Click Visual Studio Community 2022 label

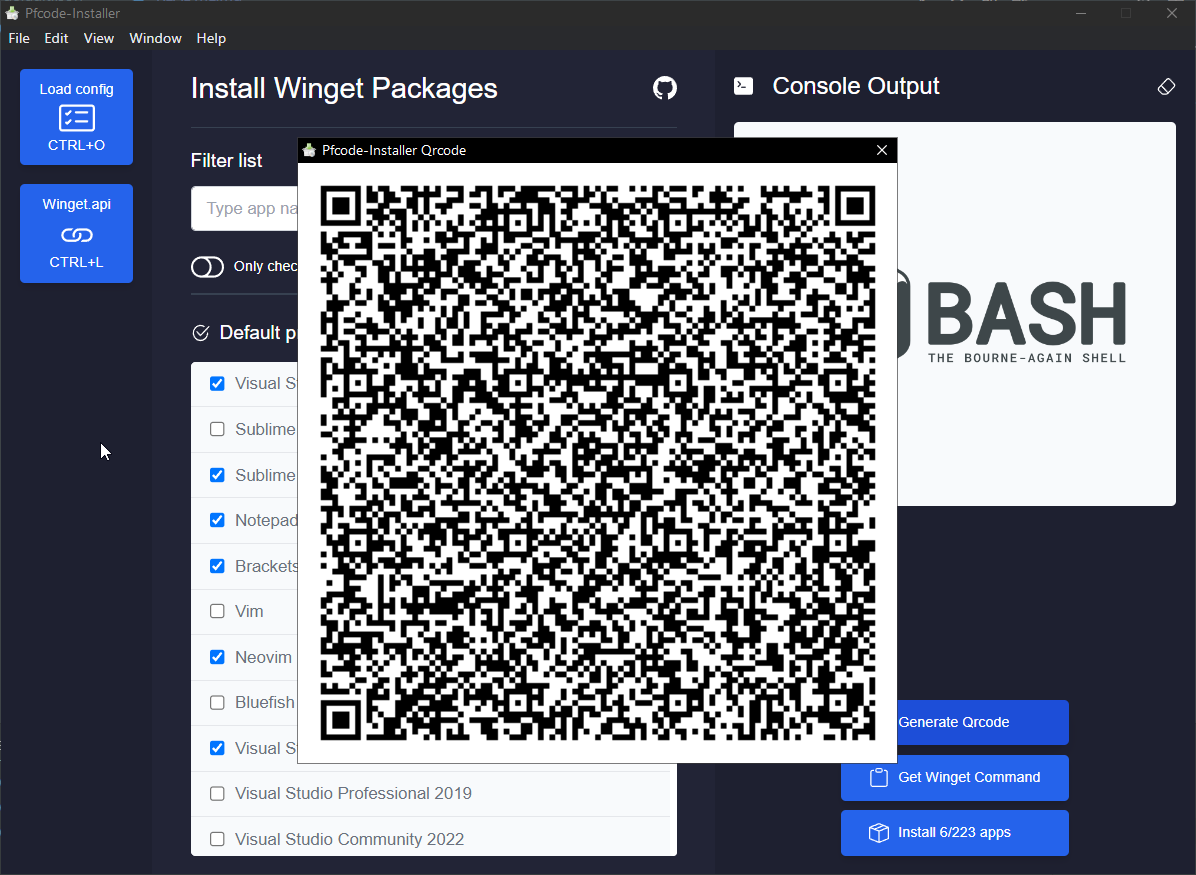(349, 839)
